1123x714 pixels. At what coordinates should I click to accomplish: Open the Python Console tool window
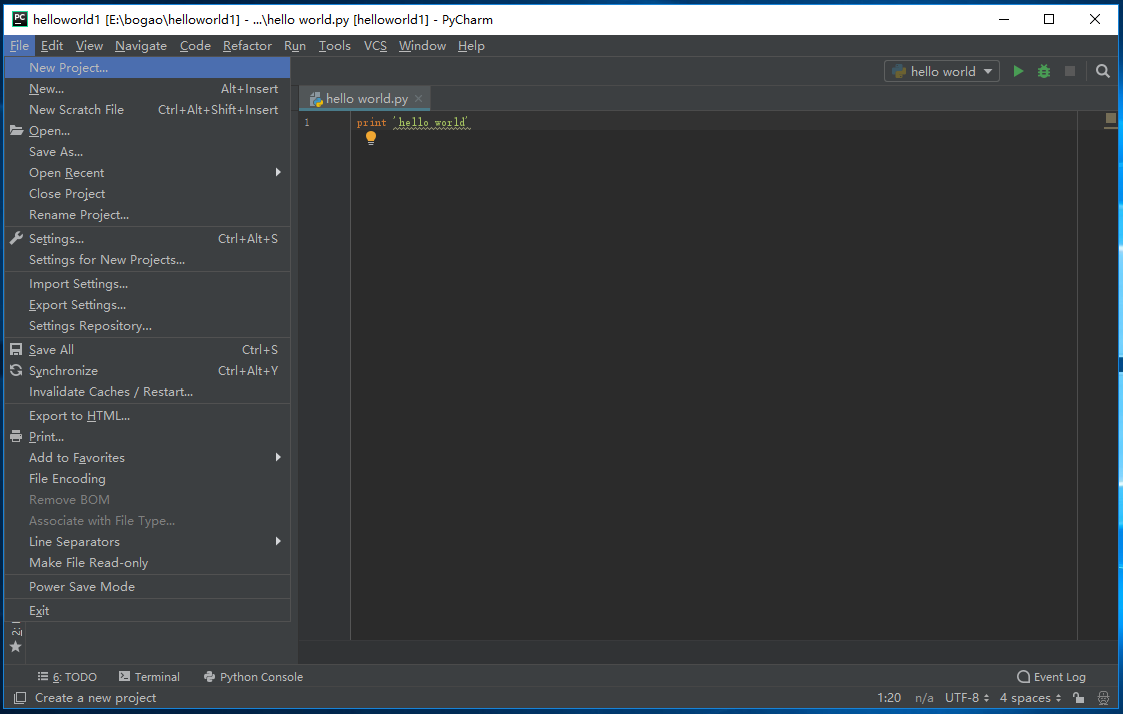[x=254, y=677]
